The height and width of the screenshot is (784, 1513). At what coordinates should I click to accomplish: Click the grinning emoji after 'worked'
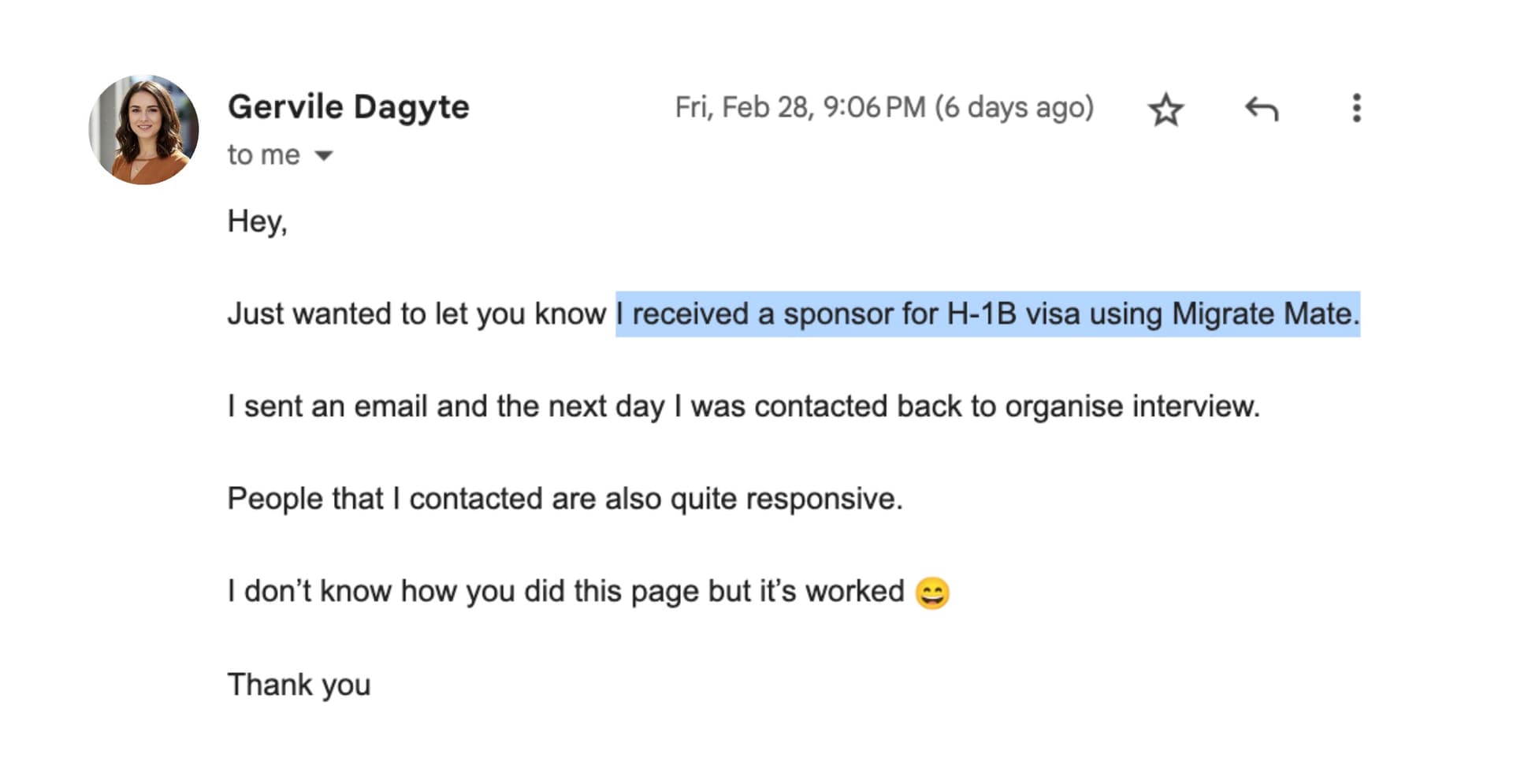pyautogui.click(x=932, y=593)
